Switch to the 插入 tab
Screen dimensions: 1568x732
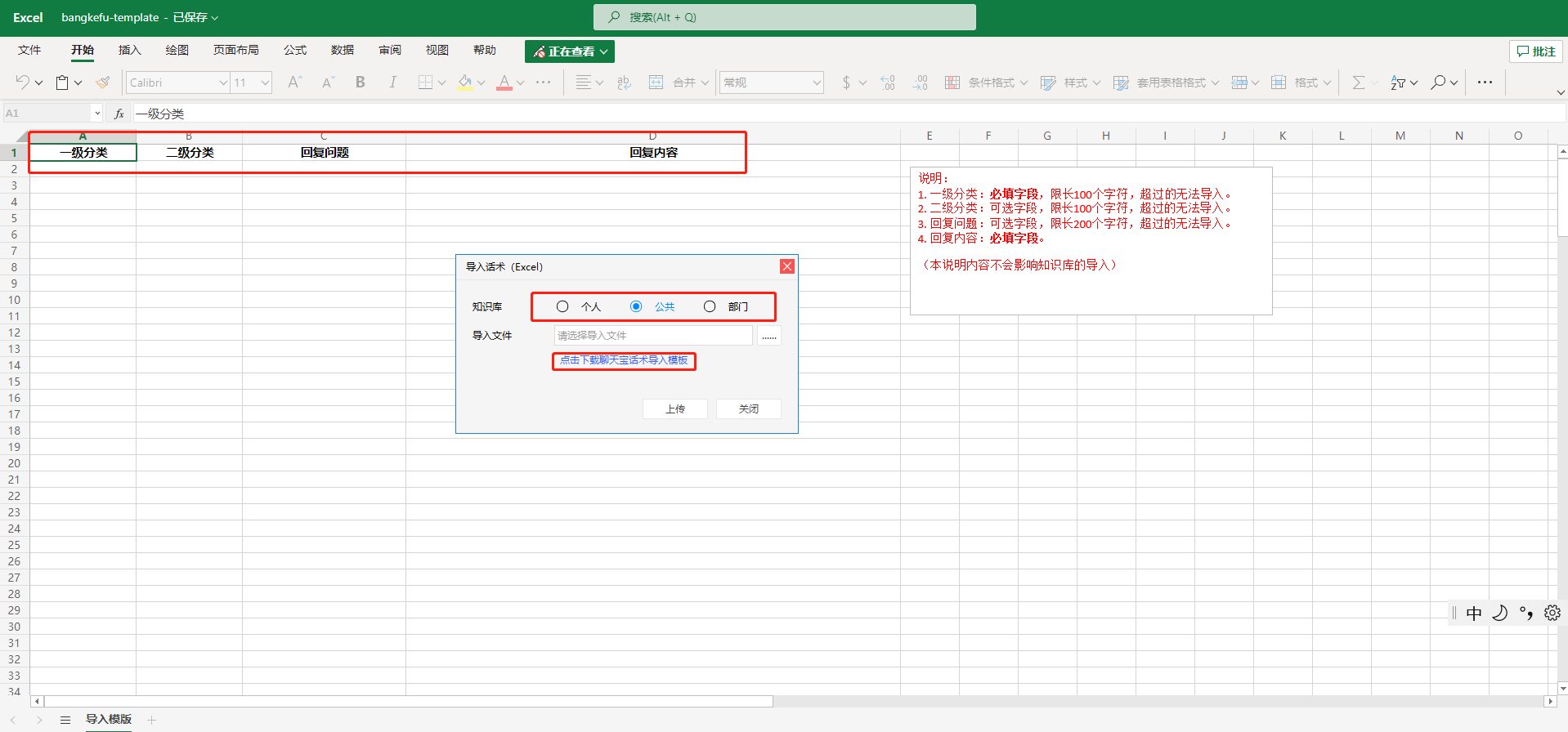(130, 50)
